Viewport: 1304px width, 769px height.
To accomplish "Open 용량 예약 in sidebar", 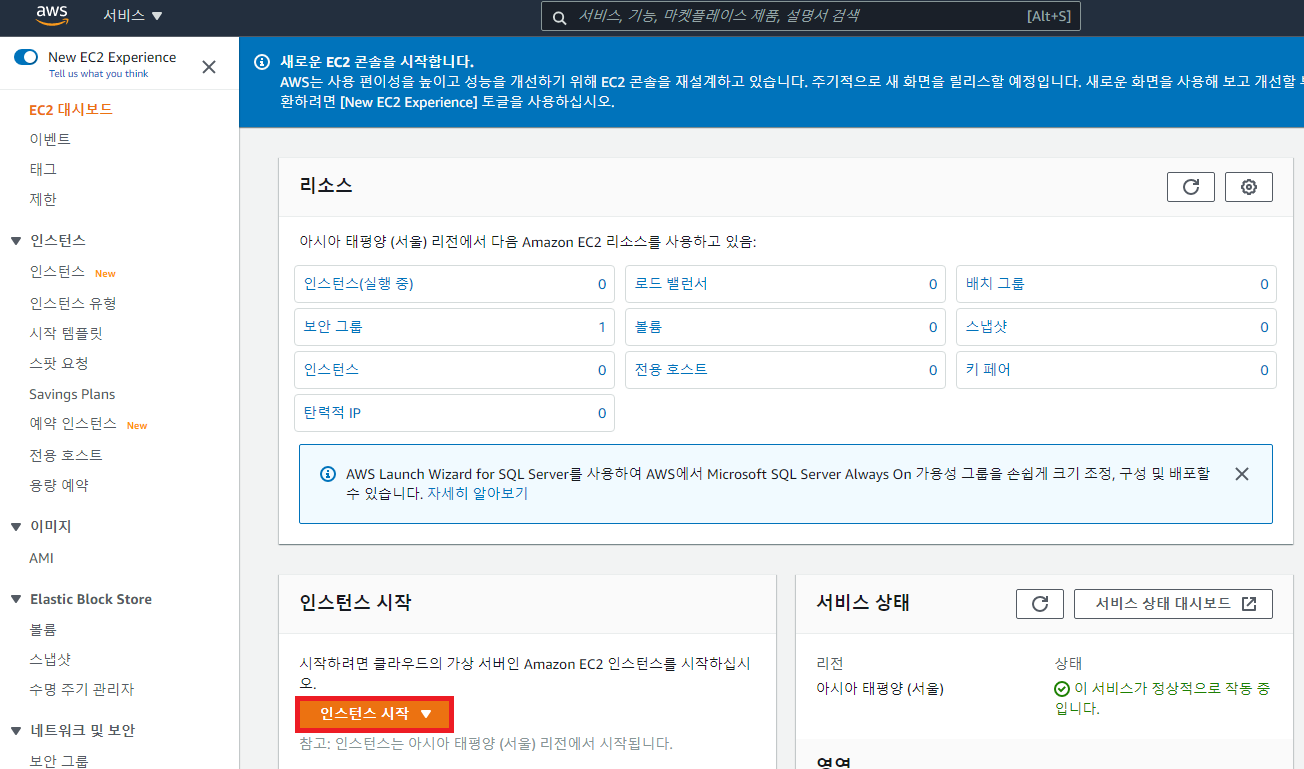I will pyautogui.click(x=59, y=485).
